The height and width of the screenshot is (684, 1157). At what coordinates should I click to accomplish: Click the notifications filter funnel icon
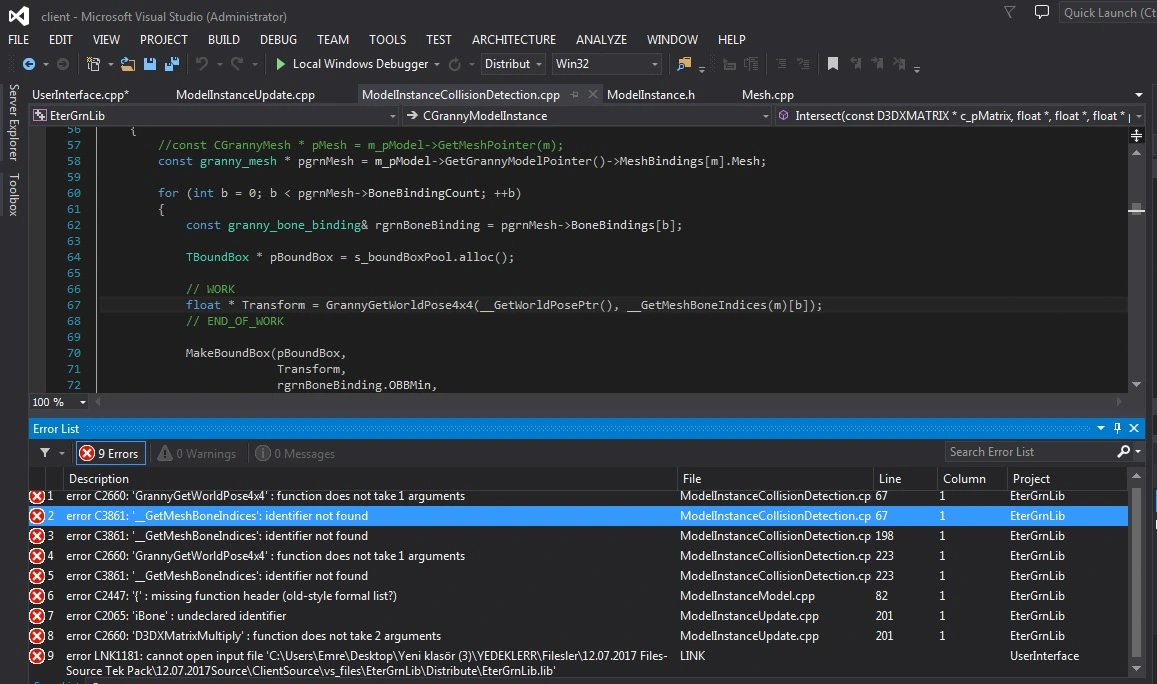(1009, 12)
